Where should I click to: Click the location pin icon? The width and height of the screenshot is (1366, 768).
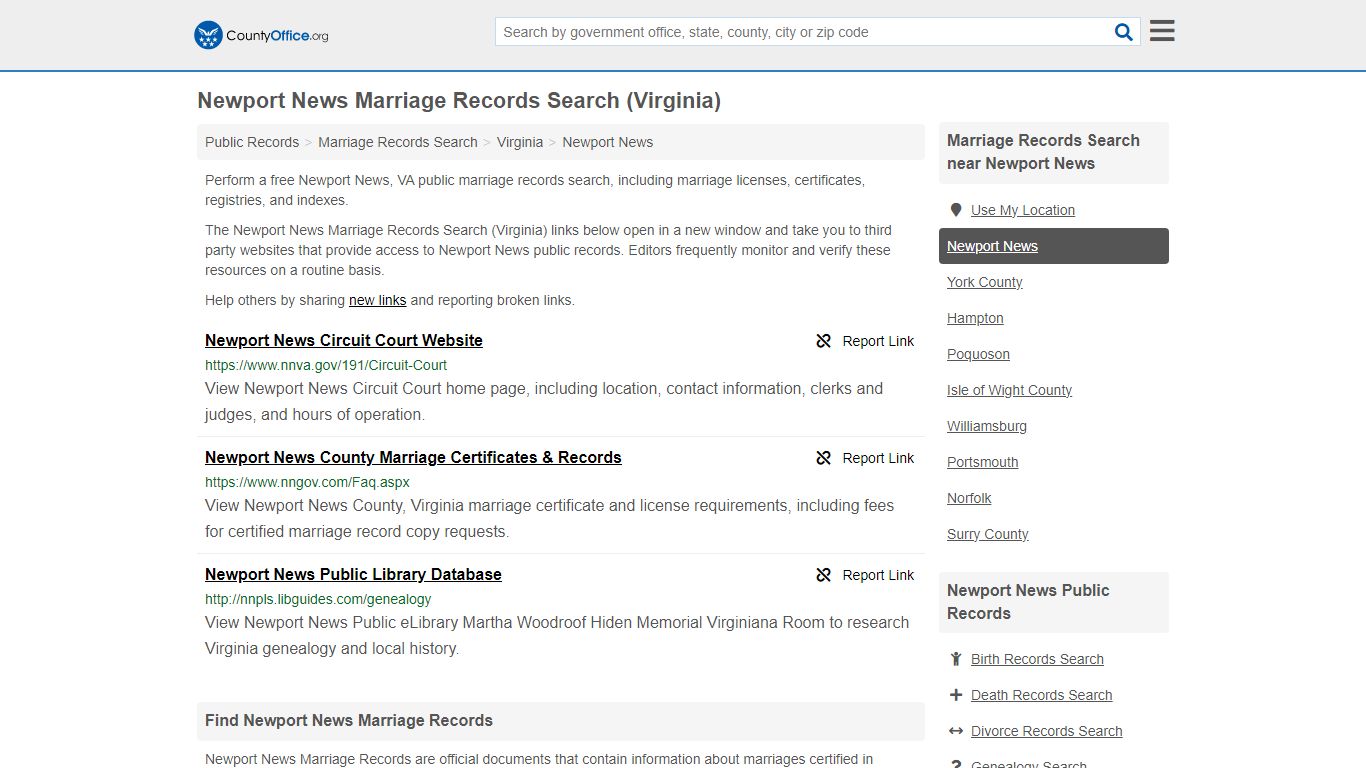tap(956, 210)
